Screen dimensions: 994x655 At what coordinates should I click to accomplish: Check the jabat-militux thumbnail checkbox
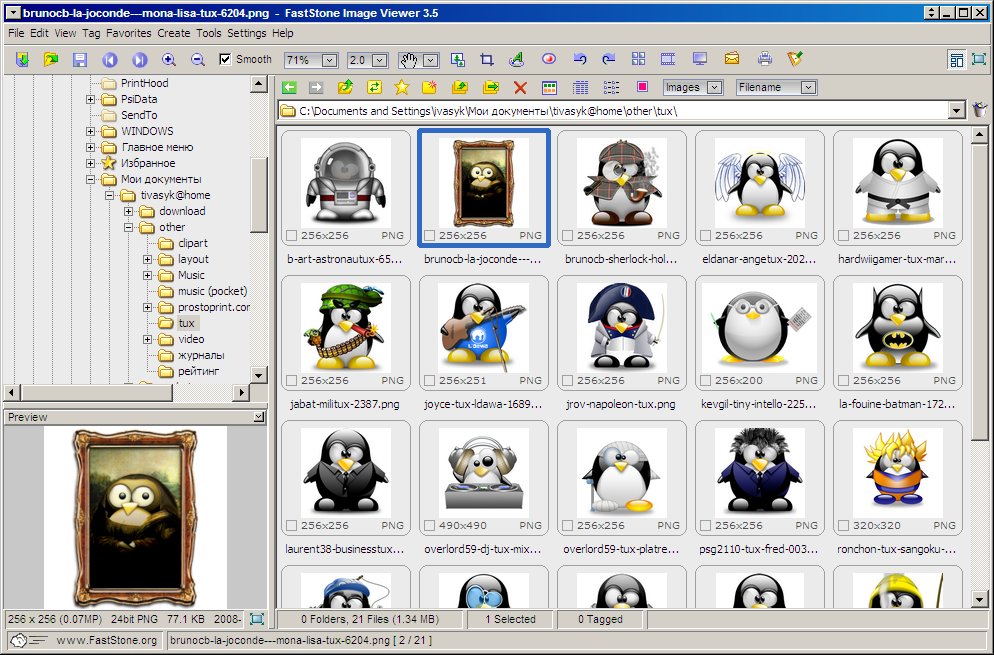[292, 381]
